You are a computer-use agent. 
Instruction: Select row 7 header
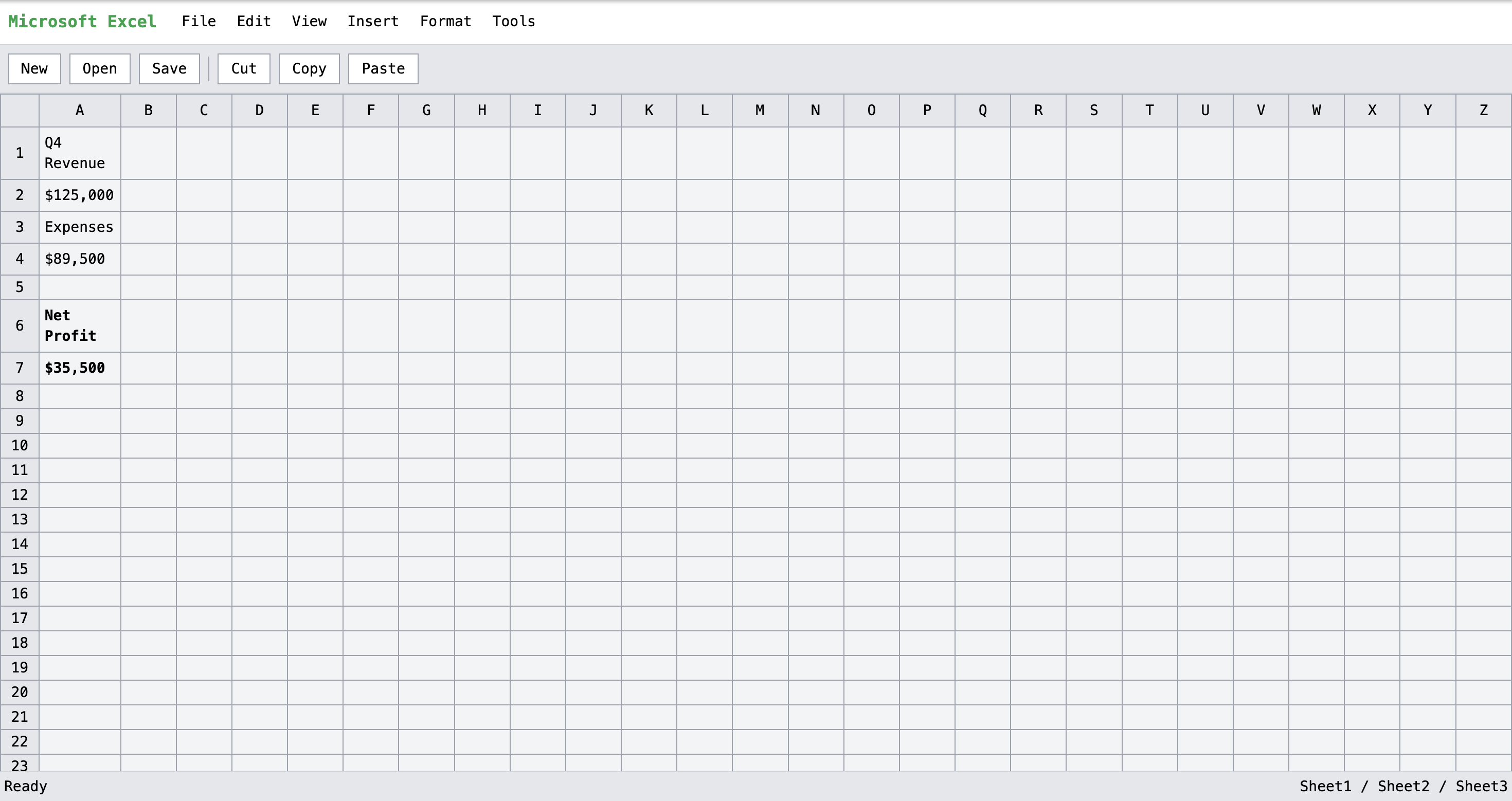click(20, 368)
